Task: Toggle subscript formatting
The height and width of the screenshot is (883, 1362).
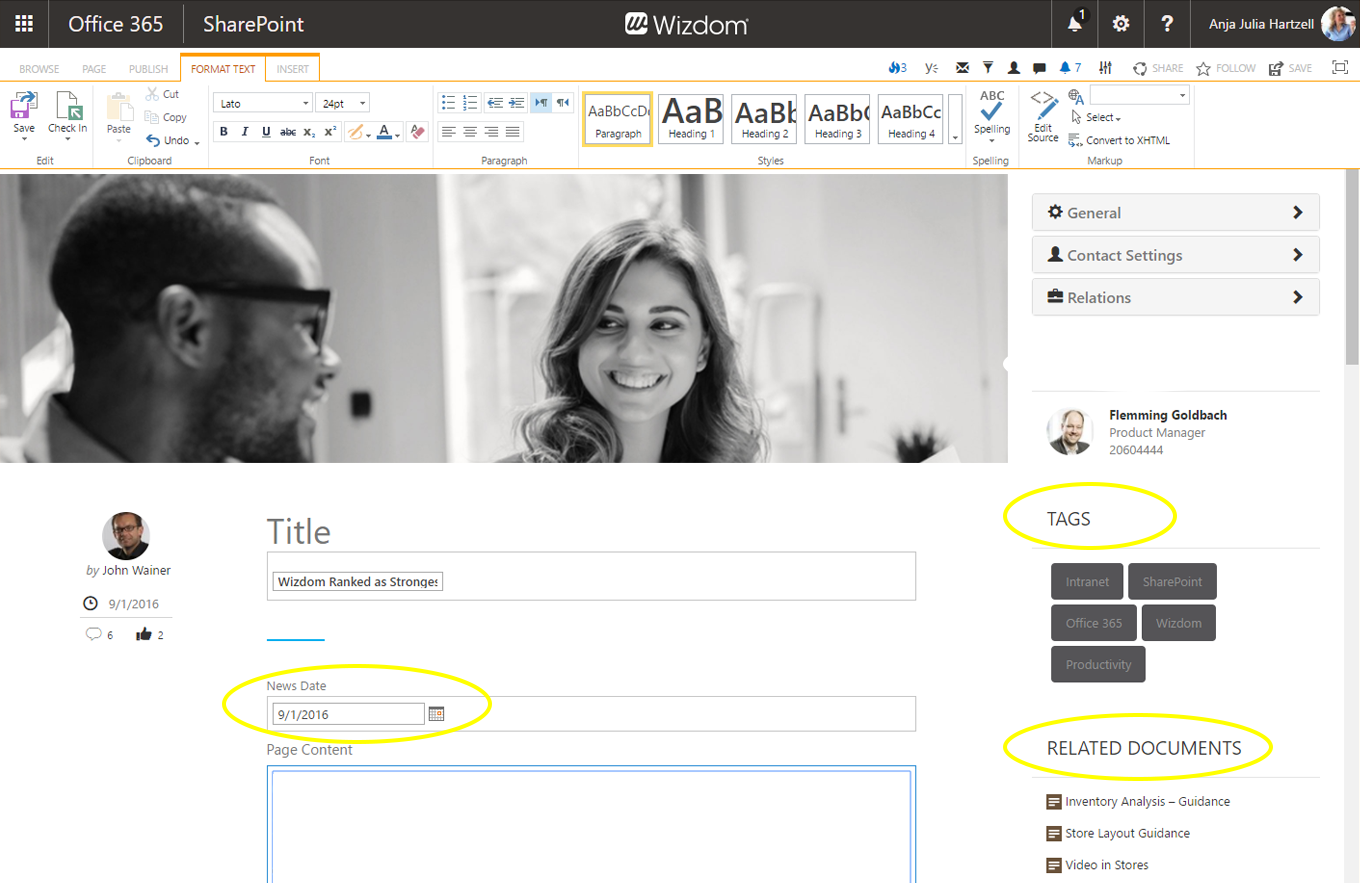Action: coord(310,132)
